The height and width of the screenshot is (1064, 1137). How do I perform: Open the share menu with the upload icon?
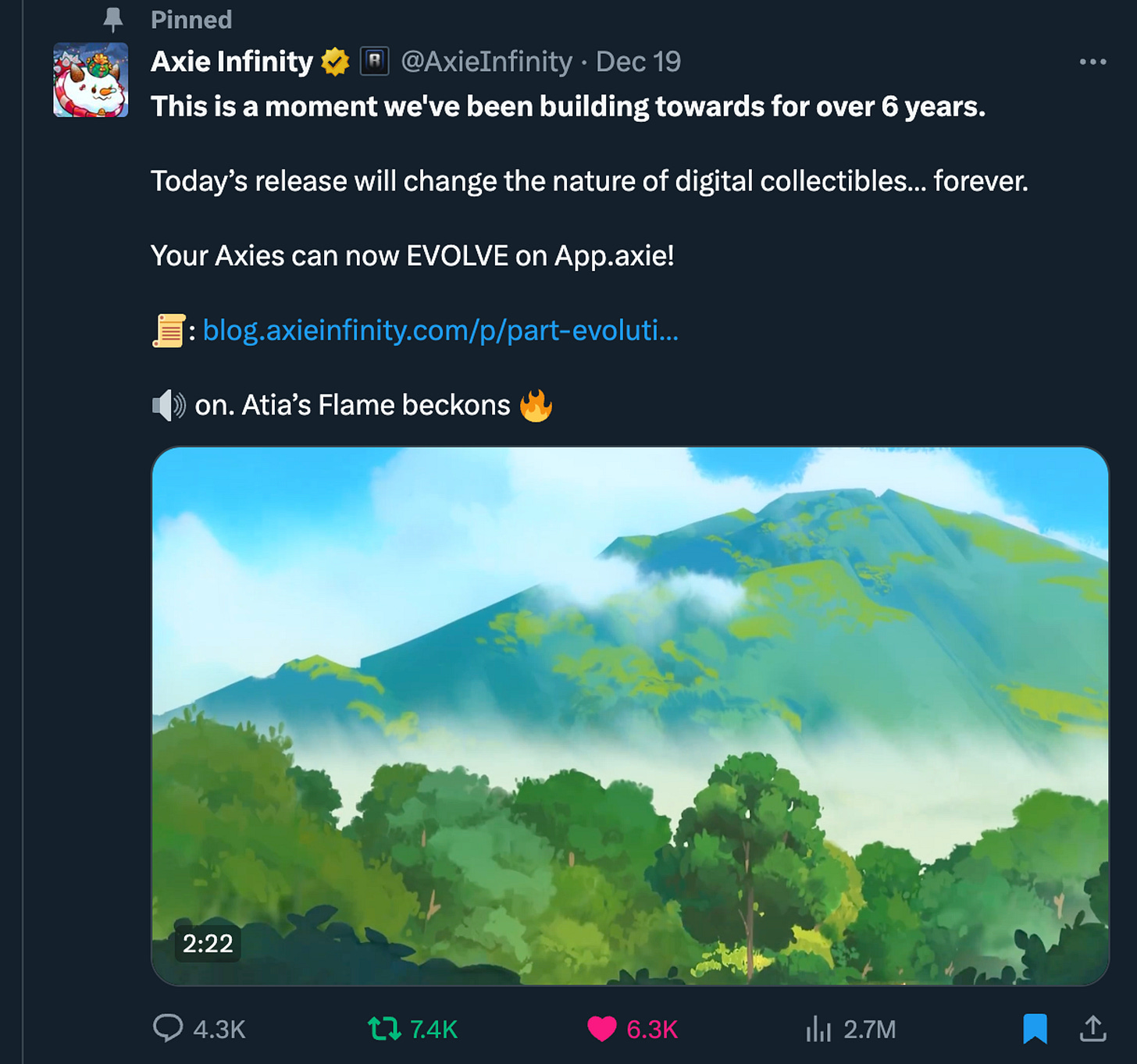1093,1030
